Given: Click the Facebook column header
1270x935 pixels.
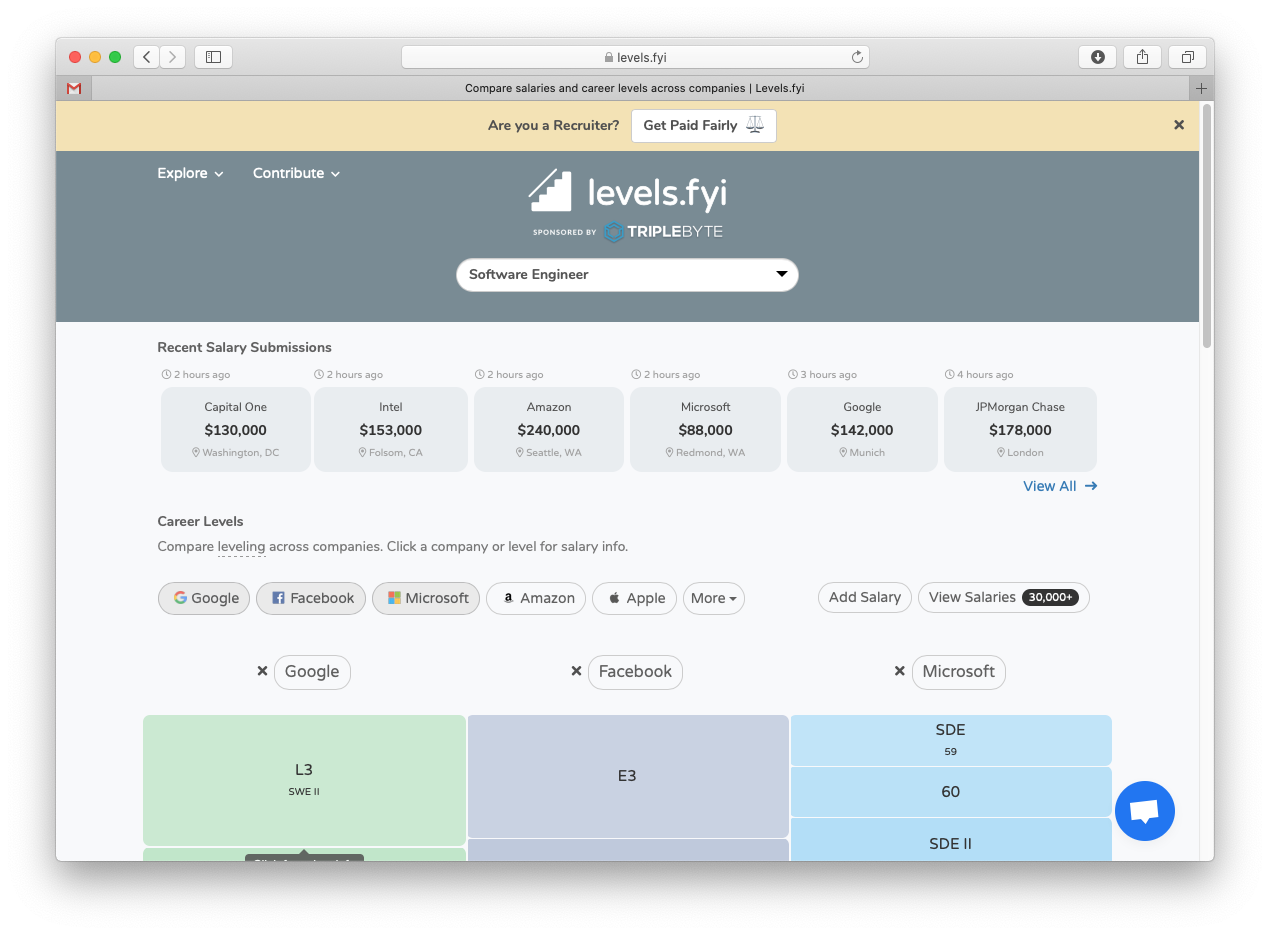Looking at the screenshot, I should coord(635,672).
